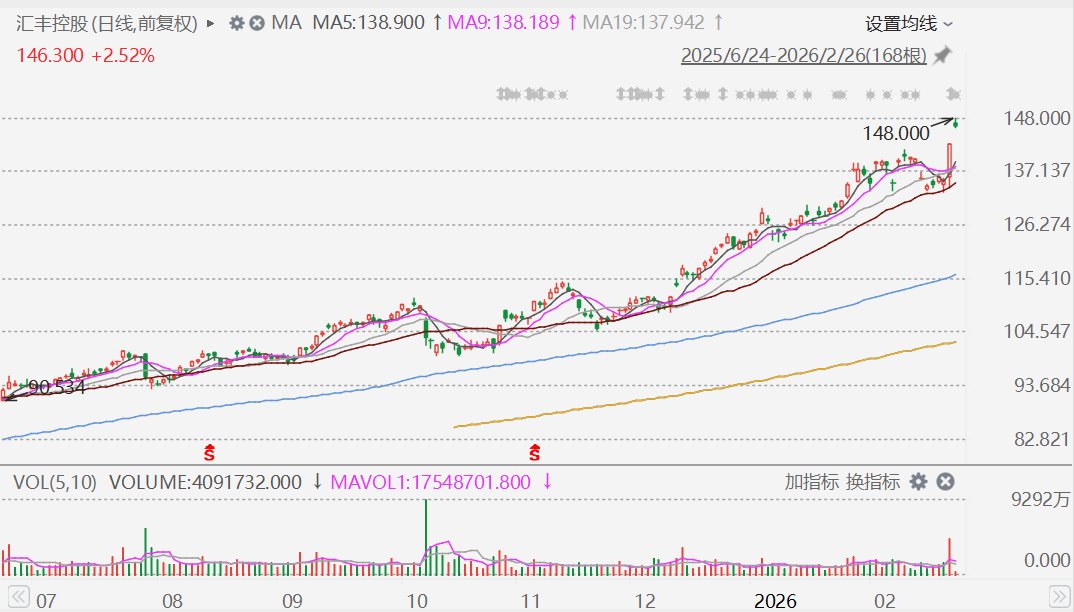The image size is (1074, 612).
Task: Open date range 2025/6/24-2026/2/26 selector
Action: (x=803, y=56)
